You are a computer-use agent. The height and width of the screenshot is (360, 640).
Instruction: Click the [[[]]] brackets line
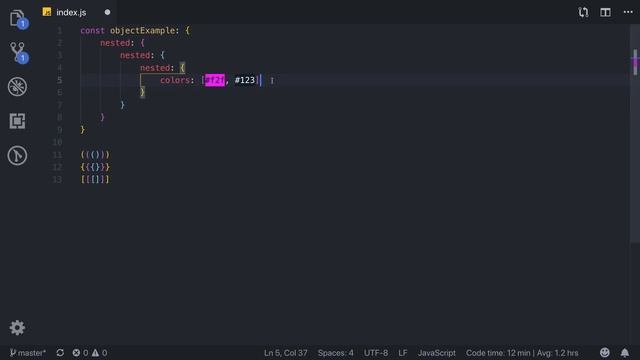[95, 179]
